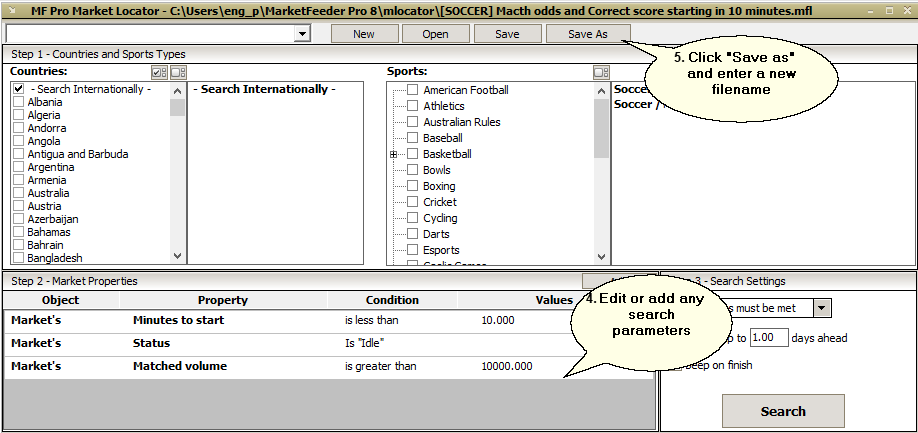Open the conditions must be met dropdown
This screenshot has height=433, width=918.
point(823,308)
